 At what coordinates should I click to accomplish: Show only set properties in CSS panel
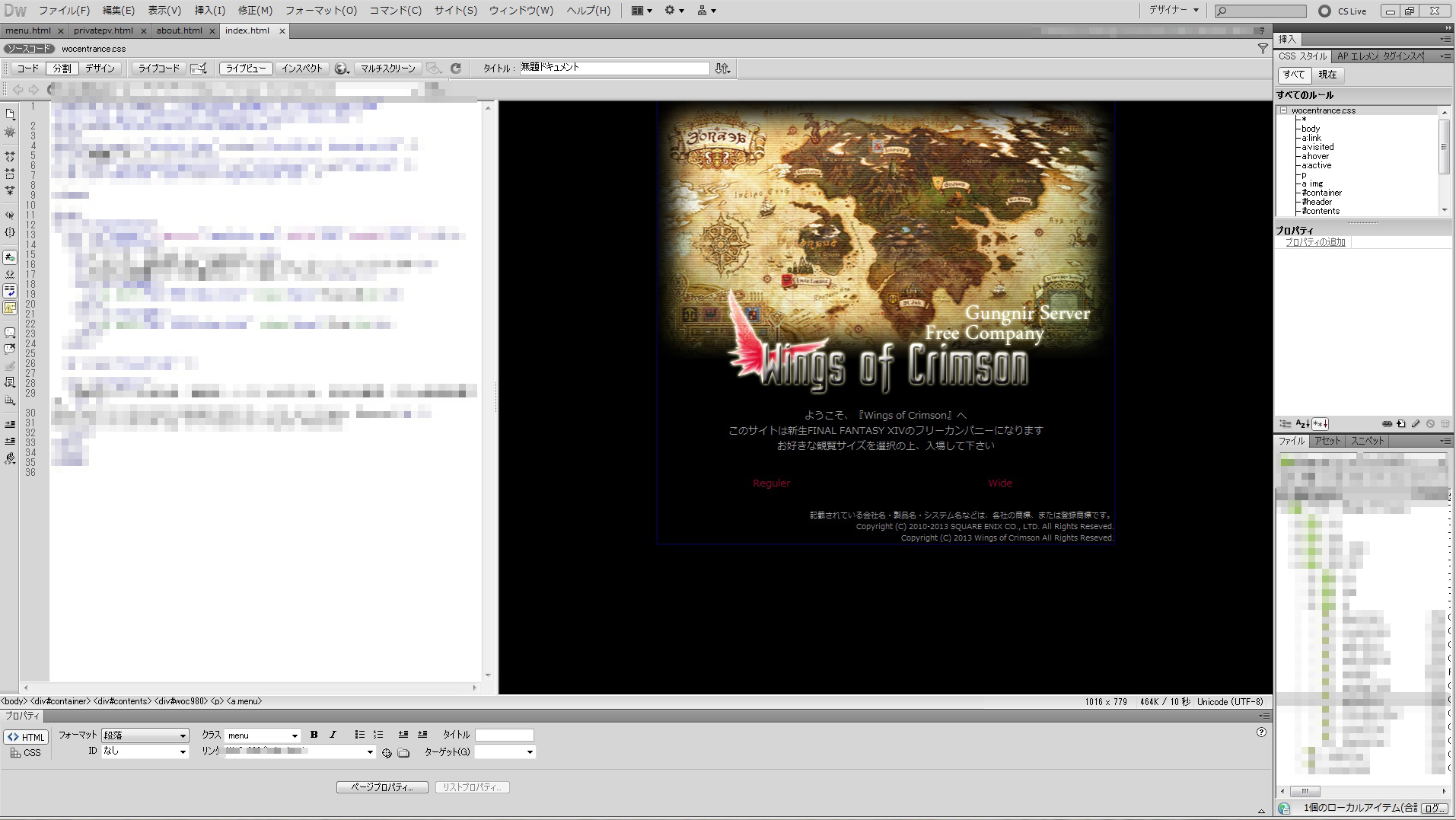pyautogui.click(x=1321, y=424)
